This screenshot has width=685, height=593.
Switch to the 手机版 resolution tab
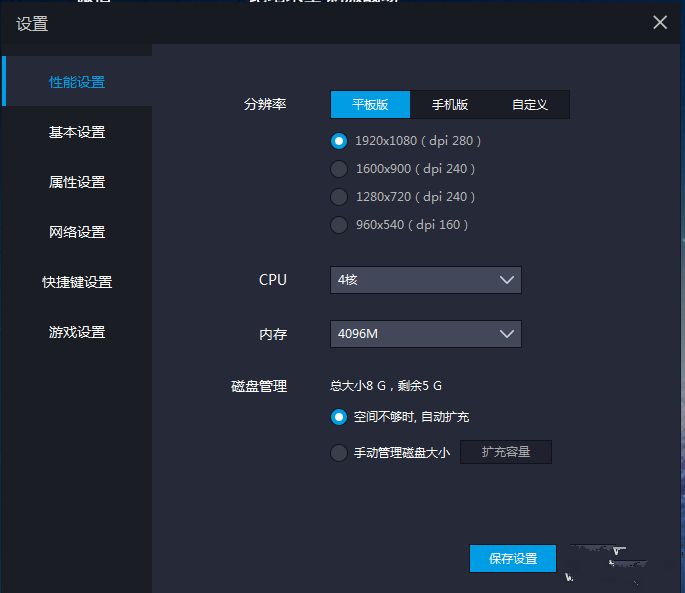click(x=450, y=104)
